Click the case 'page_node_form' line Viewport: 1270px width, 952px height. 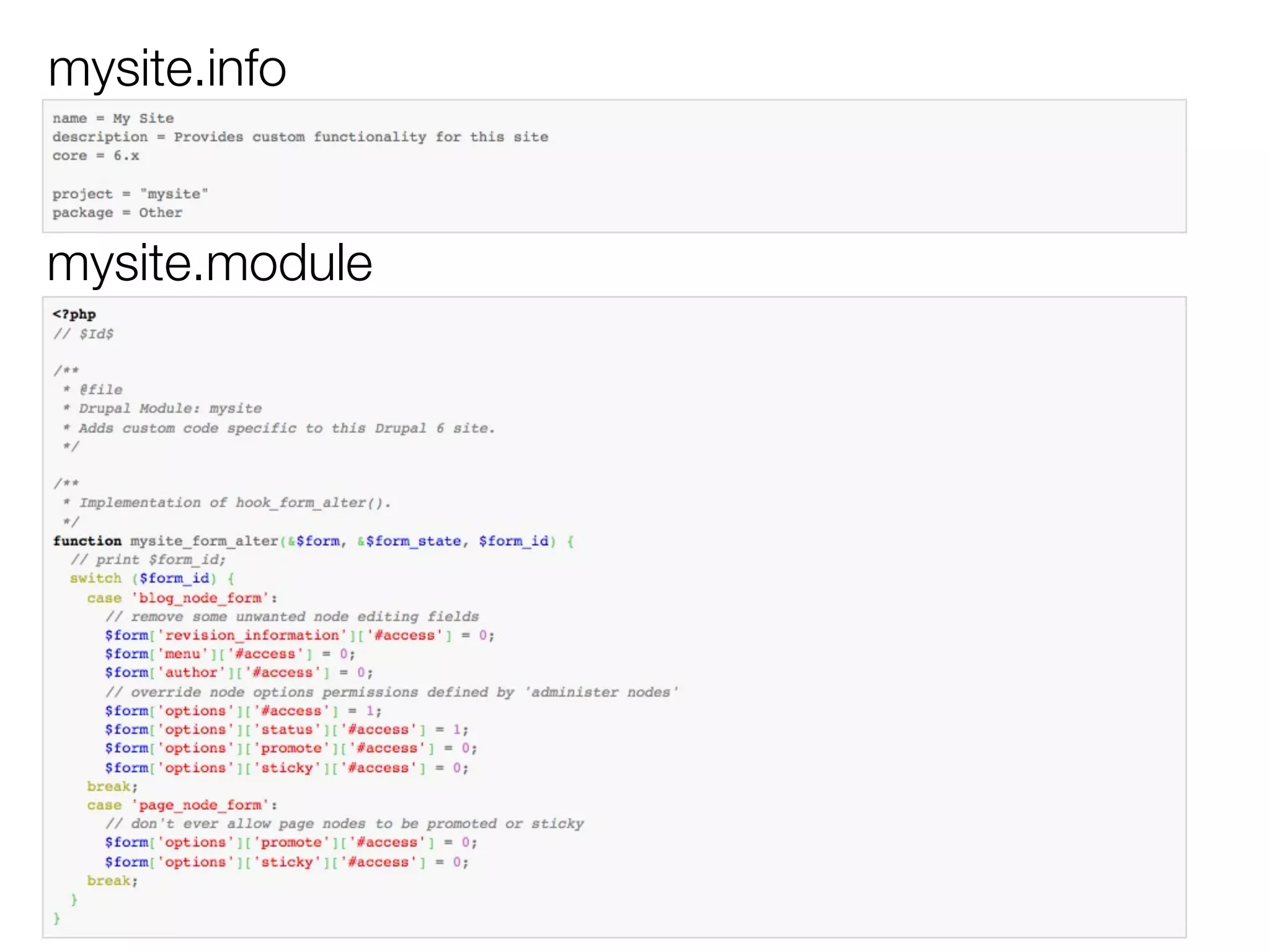click(182, 805)
